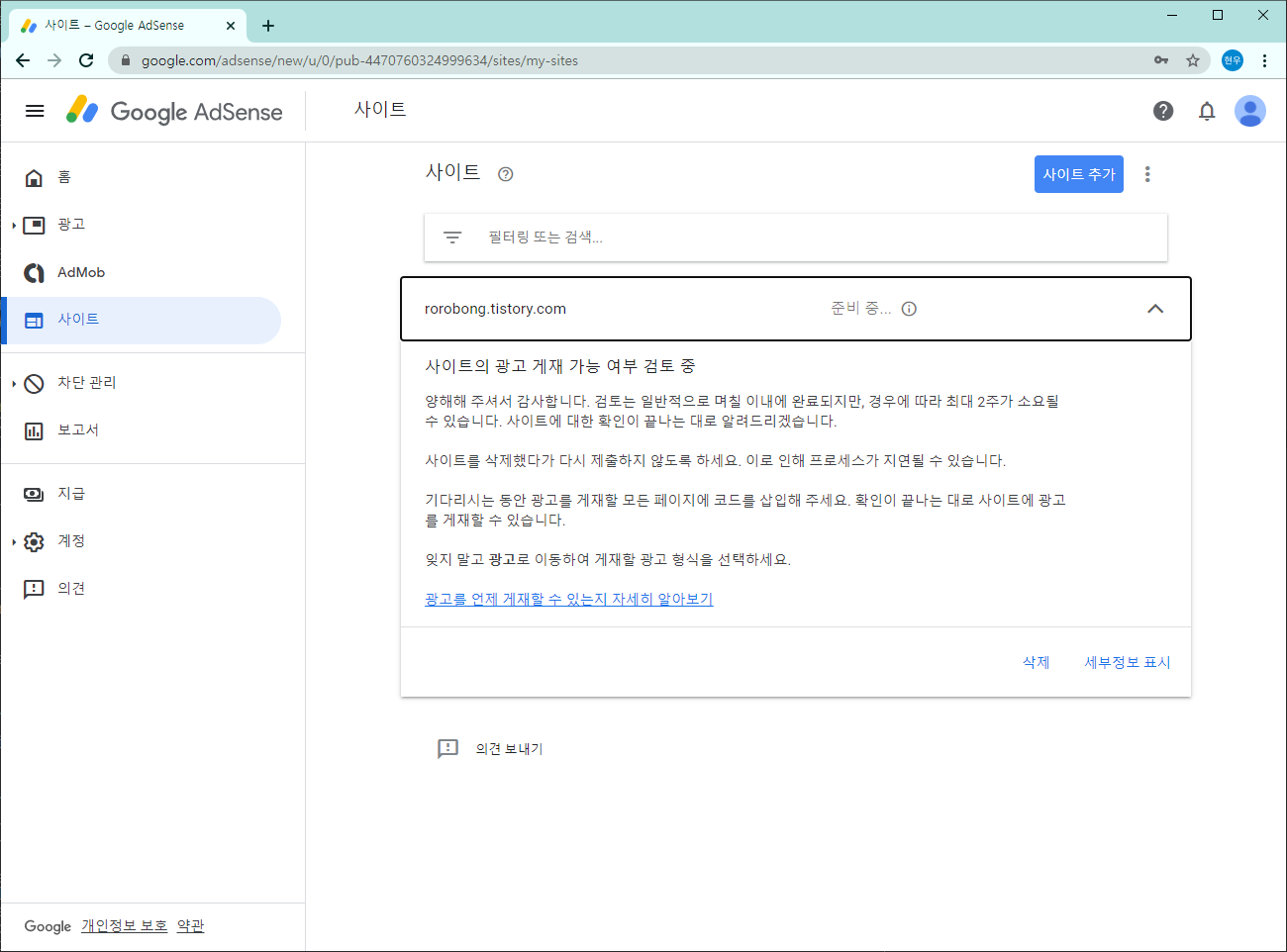Click the 필터링 또는 검색 input field

[796, 238]
